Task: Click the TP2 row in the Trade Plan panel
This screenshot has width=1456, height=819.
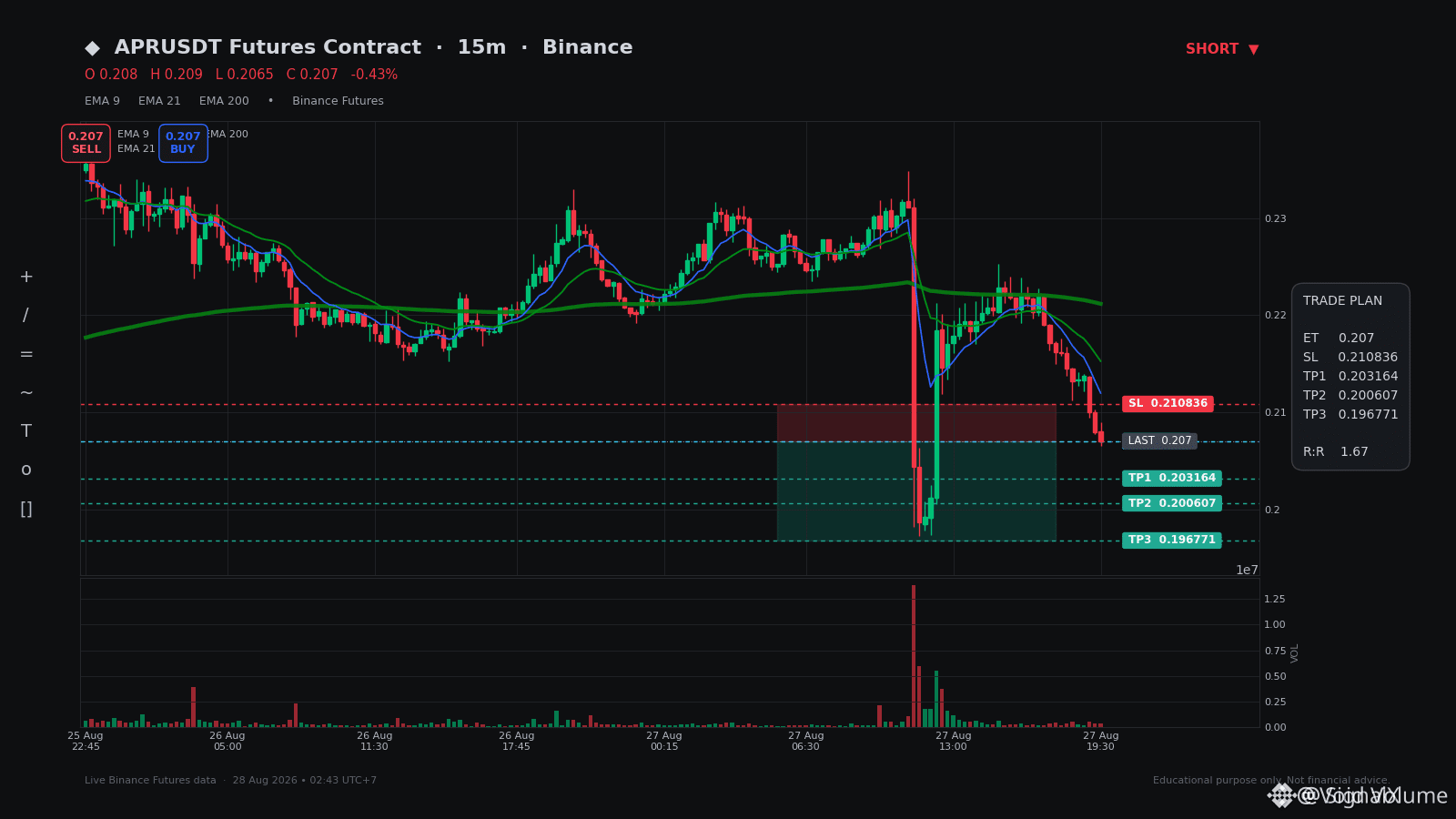Action: [x=1350, y=396]
